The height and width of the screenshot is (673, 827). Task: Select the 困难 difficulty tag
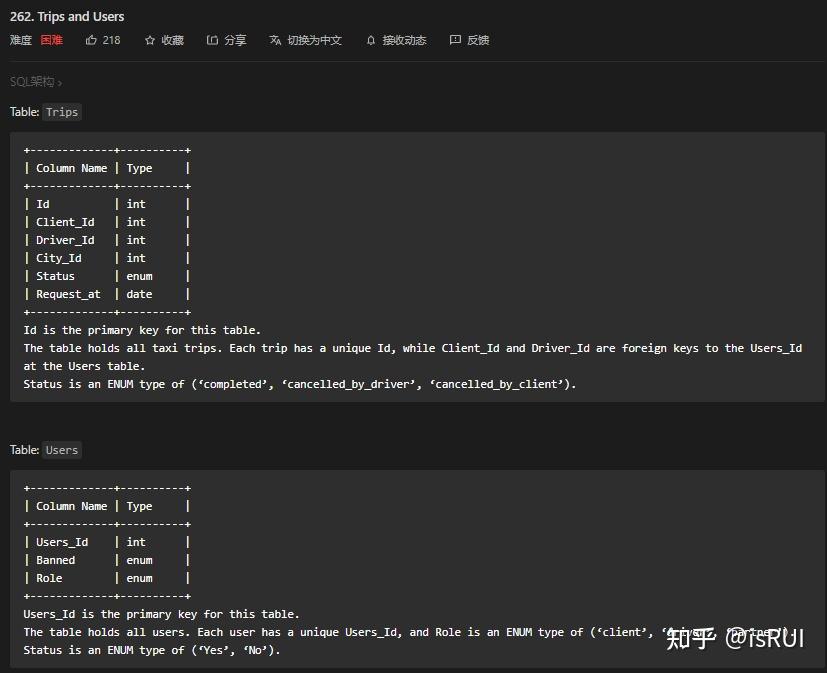(50, 40)
